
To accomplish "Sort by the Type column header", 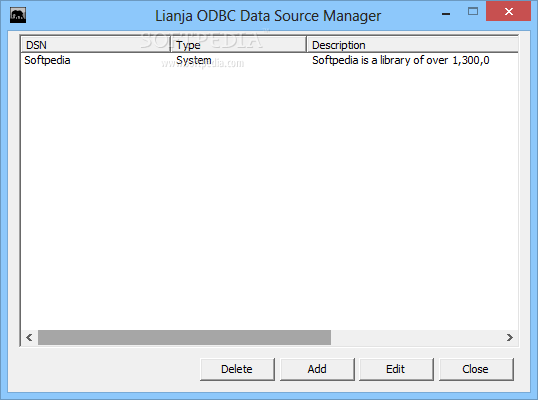I will 238,45.
